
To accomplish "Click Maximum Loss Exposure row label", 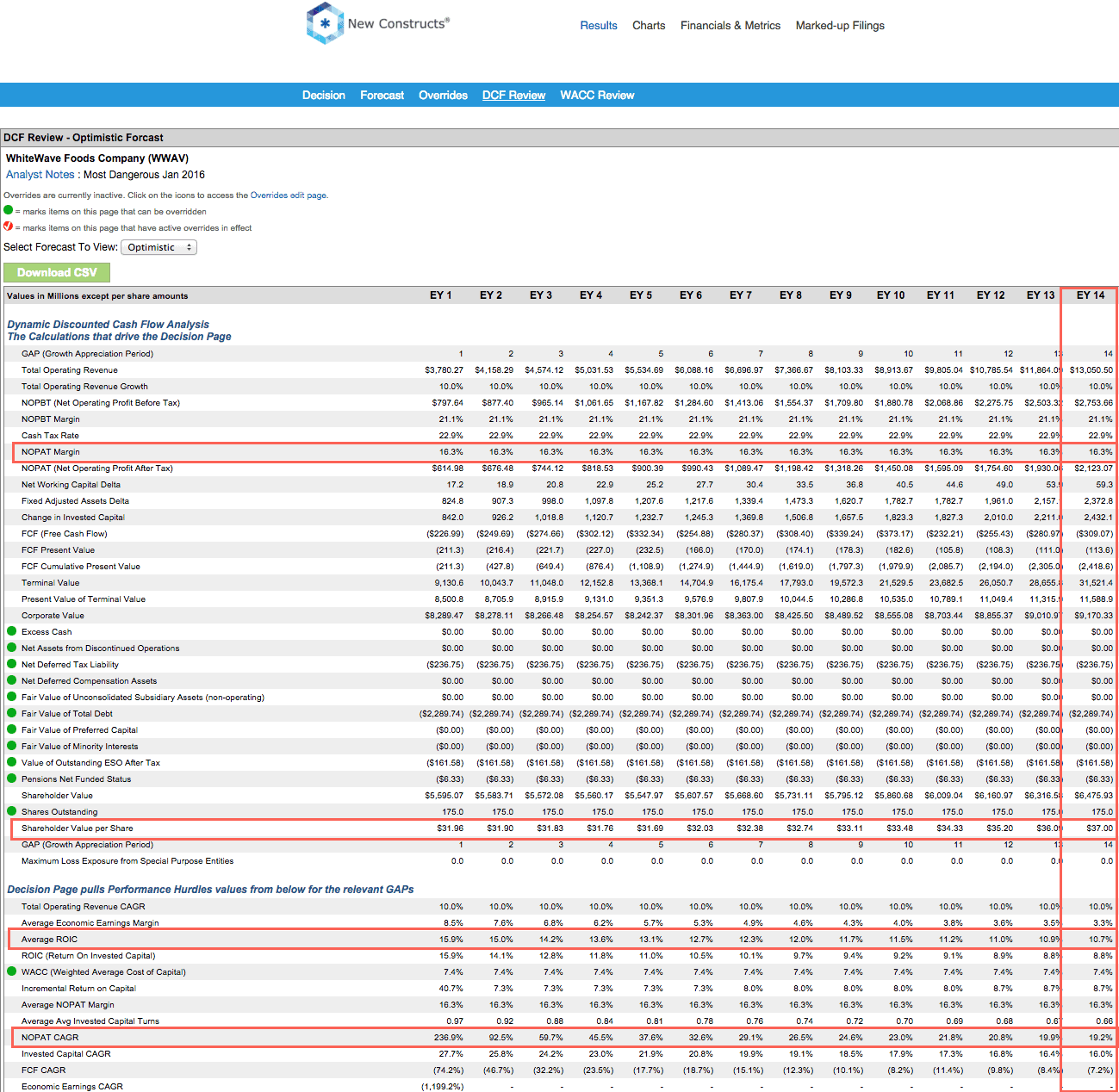I will (127, 861).
